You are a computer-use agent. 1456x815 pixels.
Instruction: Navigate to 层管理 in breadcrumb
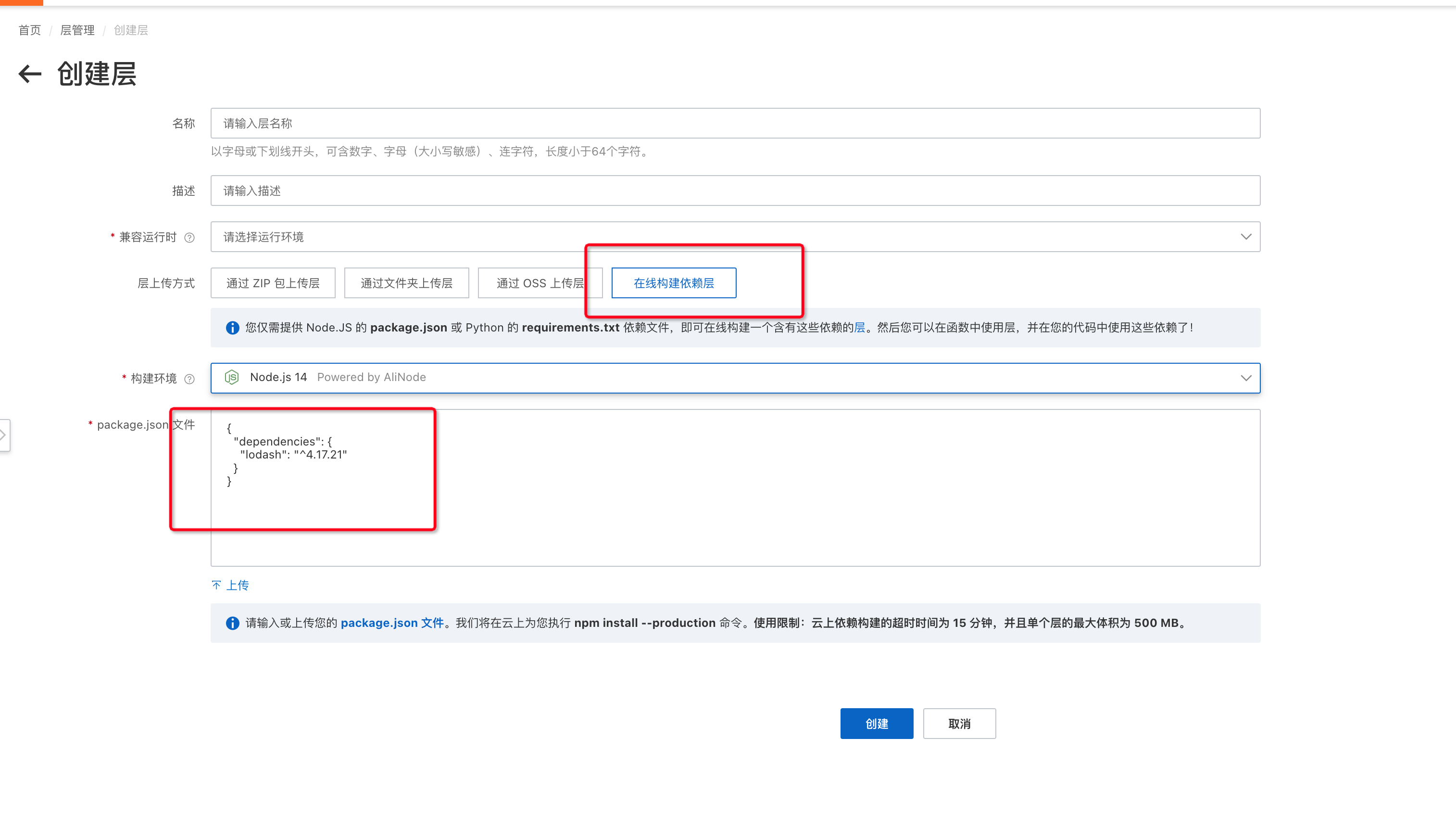pyautogui.click(x=77, y=30)
